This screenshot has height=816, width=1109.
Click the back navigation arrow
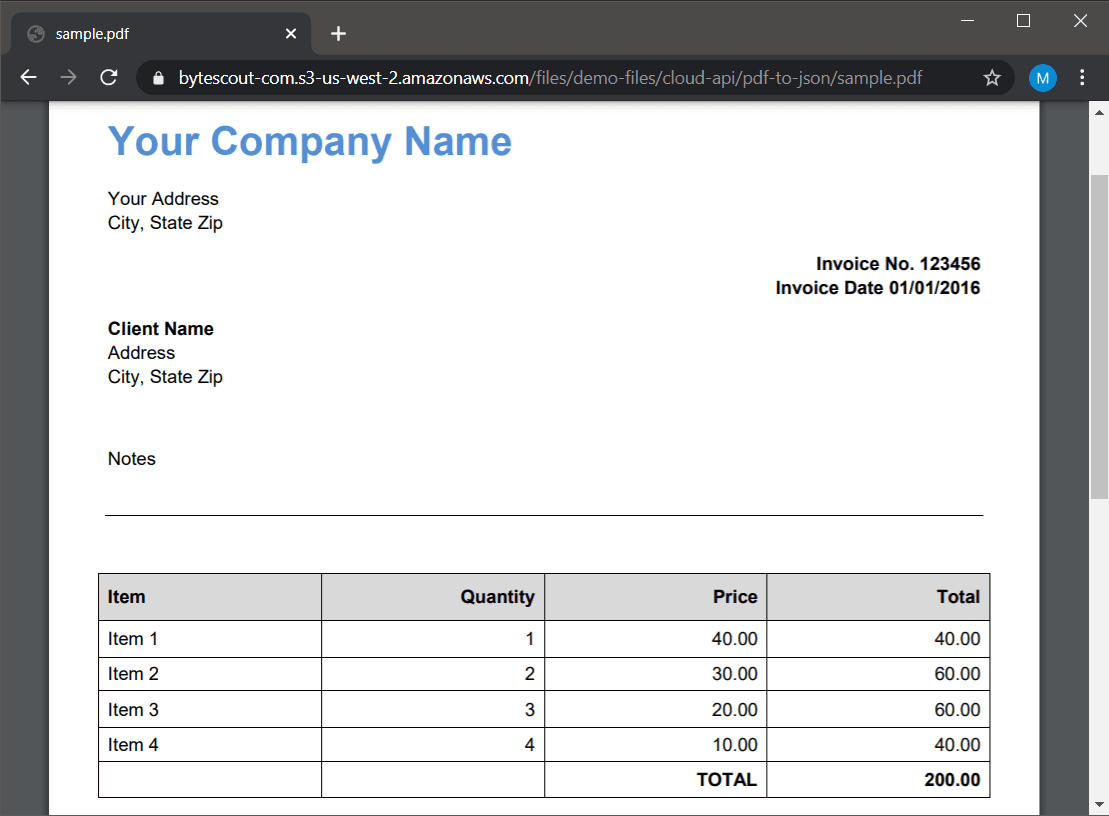coord(27,77)
